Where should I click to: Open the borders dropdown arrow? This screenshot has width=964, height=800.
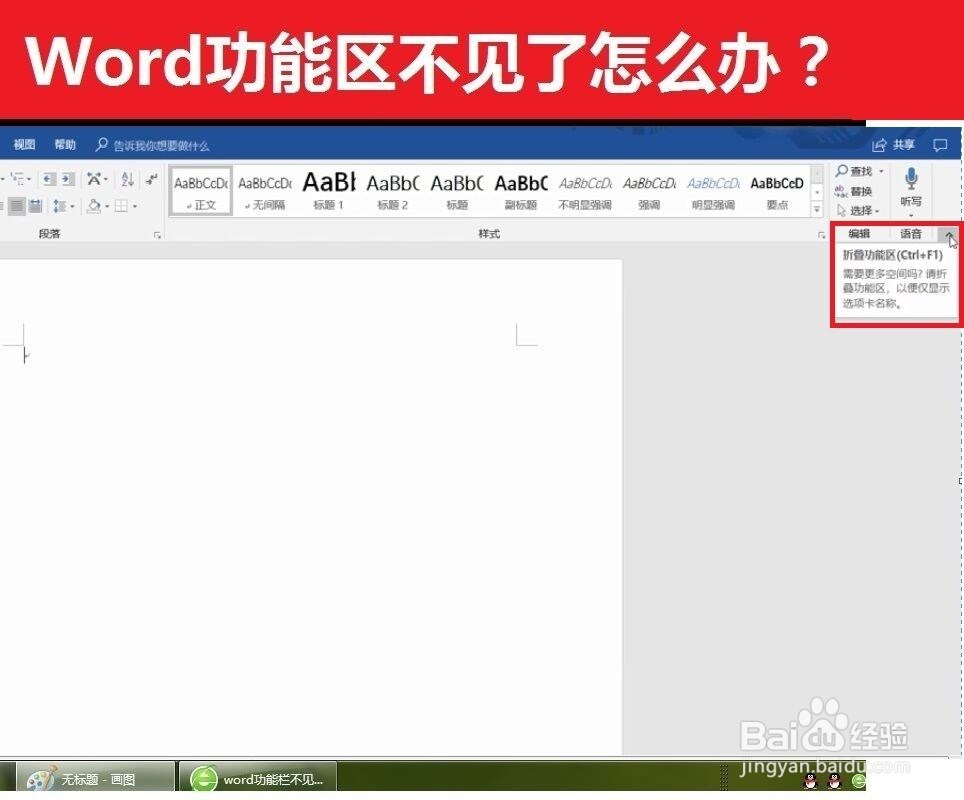(135, 206)
